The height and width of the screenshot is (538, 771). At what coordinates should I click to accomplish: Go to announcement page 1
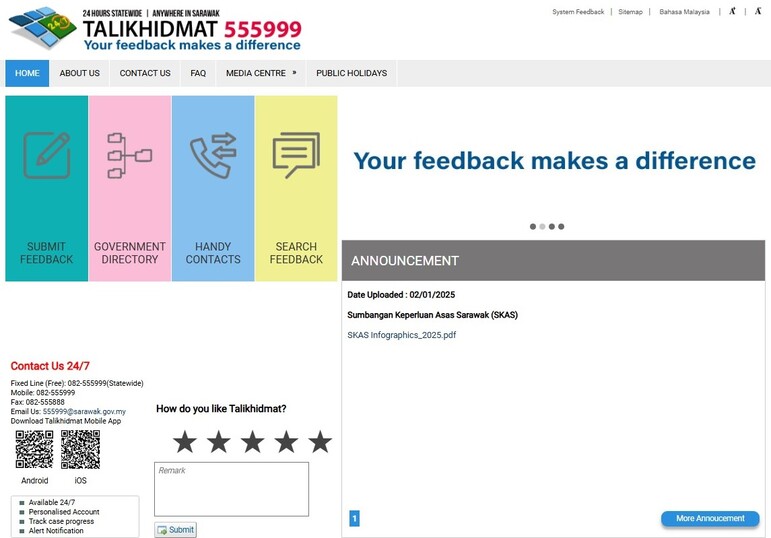355,519
